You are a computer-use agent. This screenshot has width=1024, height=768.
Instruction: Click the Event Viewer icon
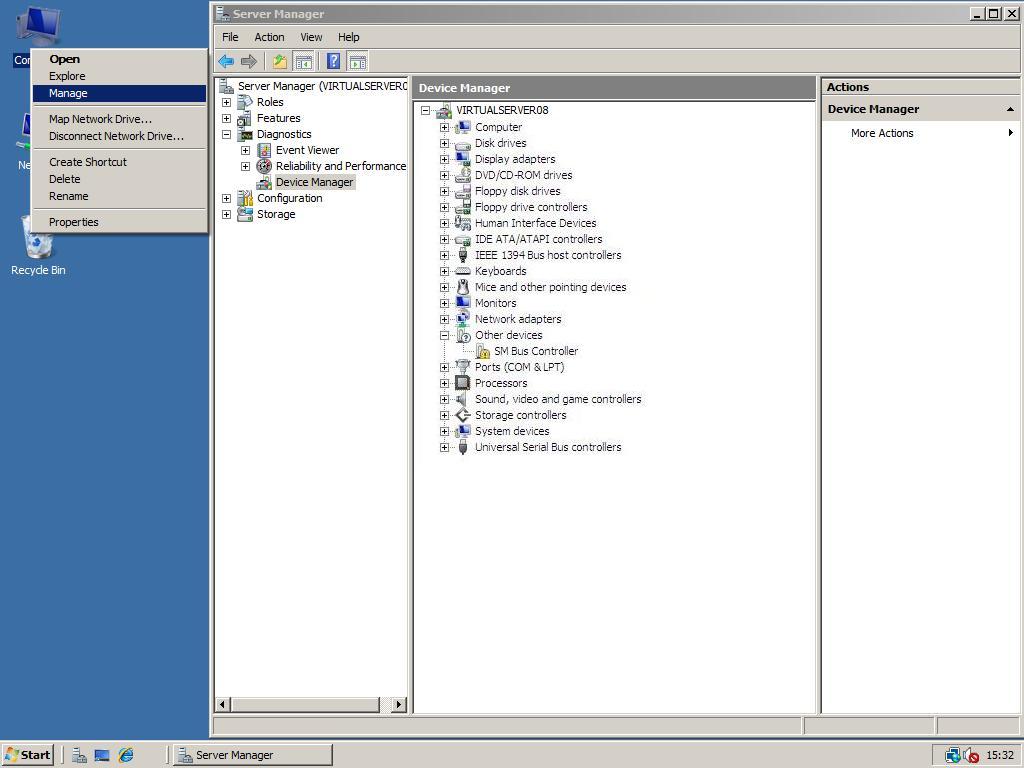pyautogui.click(x=264, y=150)
